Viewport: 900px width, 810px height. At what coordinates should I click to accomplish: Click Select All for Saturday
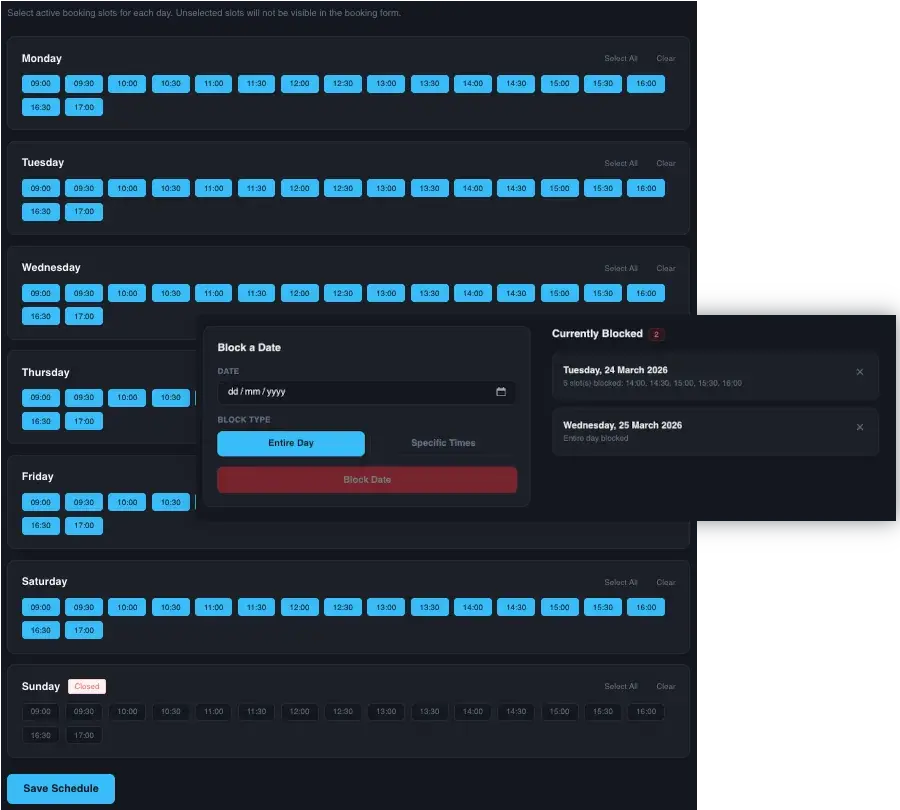(x=620, y=583)
